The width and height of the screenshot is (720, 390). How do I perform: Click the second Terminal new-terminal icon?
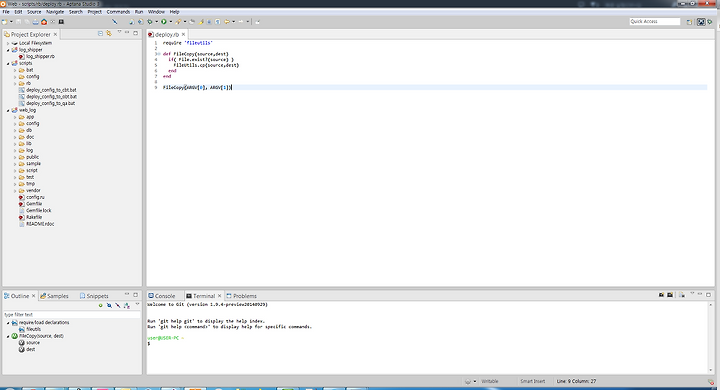[670, 295]
